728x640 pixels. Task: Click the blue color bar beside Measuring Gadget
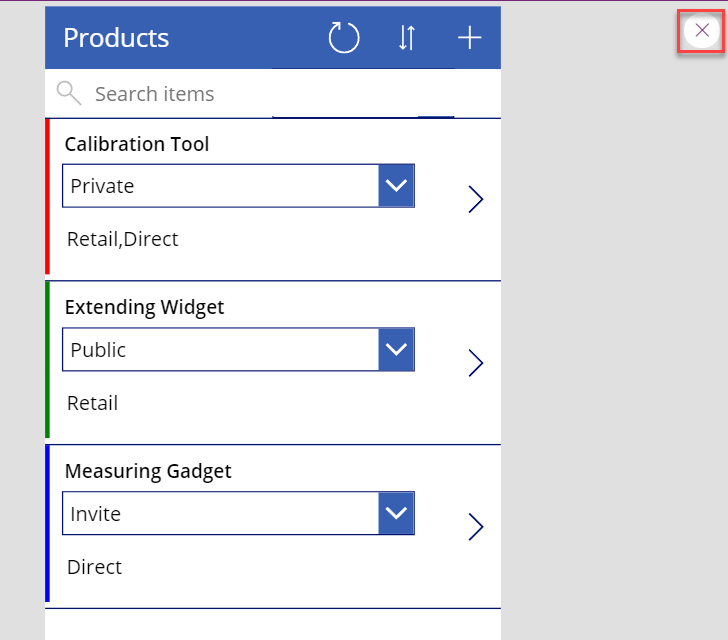[x=47, y=523]
